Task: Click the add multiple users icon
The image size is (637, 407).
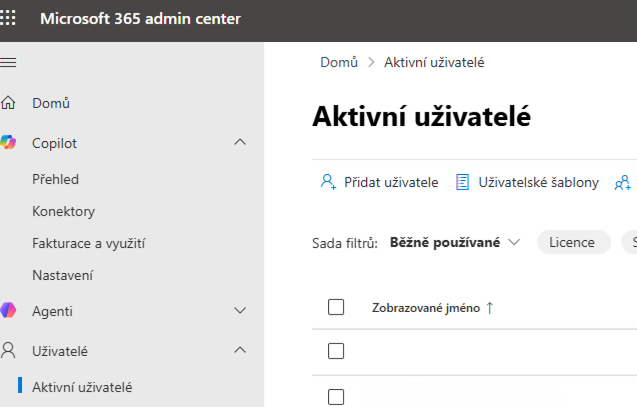Action: click(x=623, y=183)
